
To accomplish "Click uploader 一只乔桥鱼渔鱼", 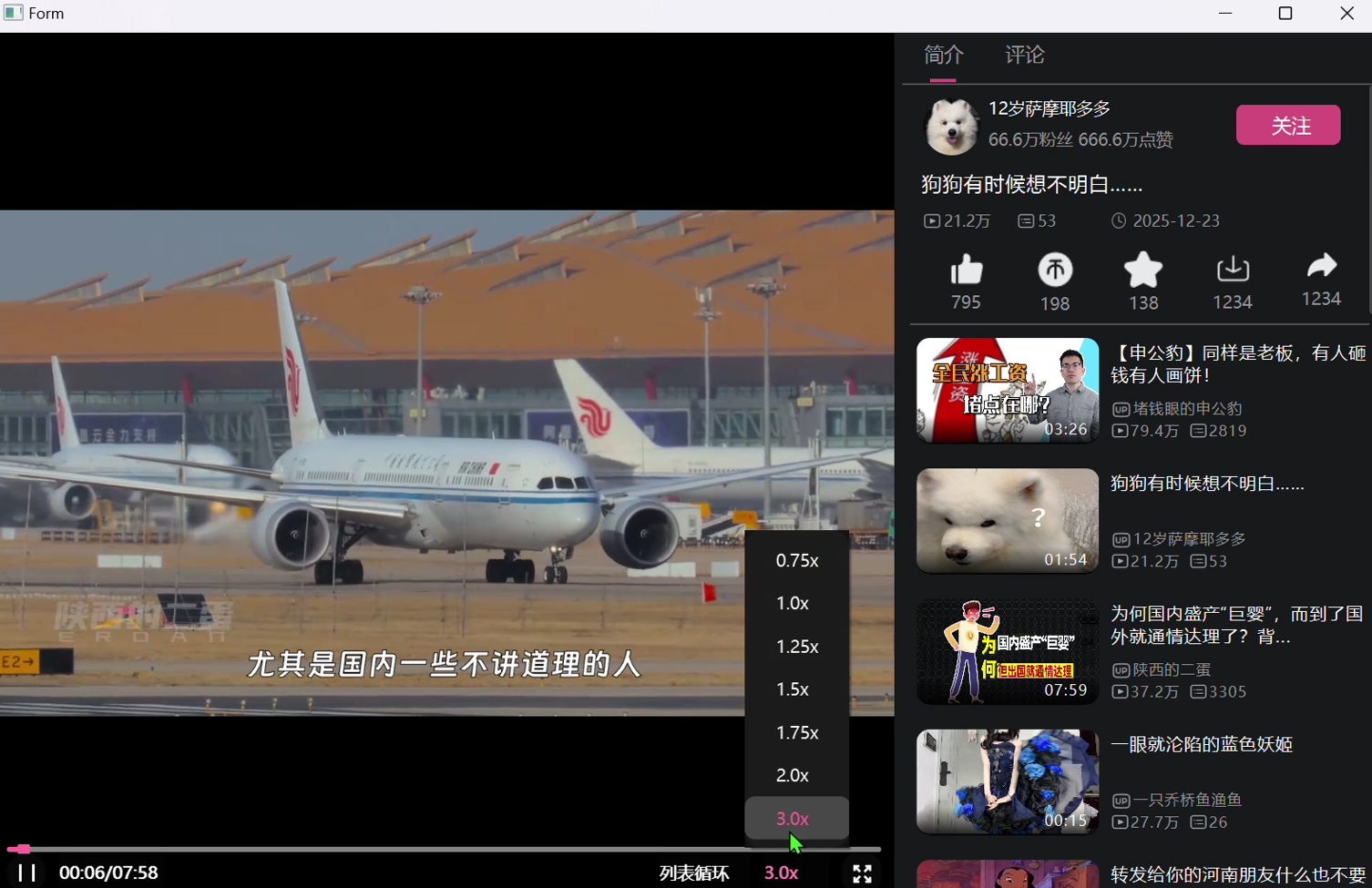I will click(1187, 800).
